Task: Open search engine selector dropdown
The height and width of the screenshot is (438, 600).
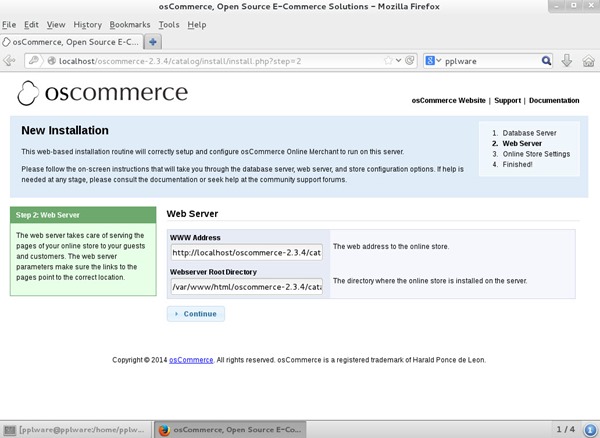Action: 433,60
